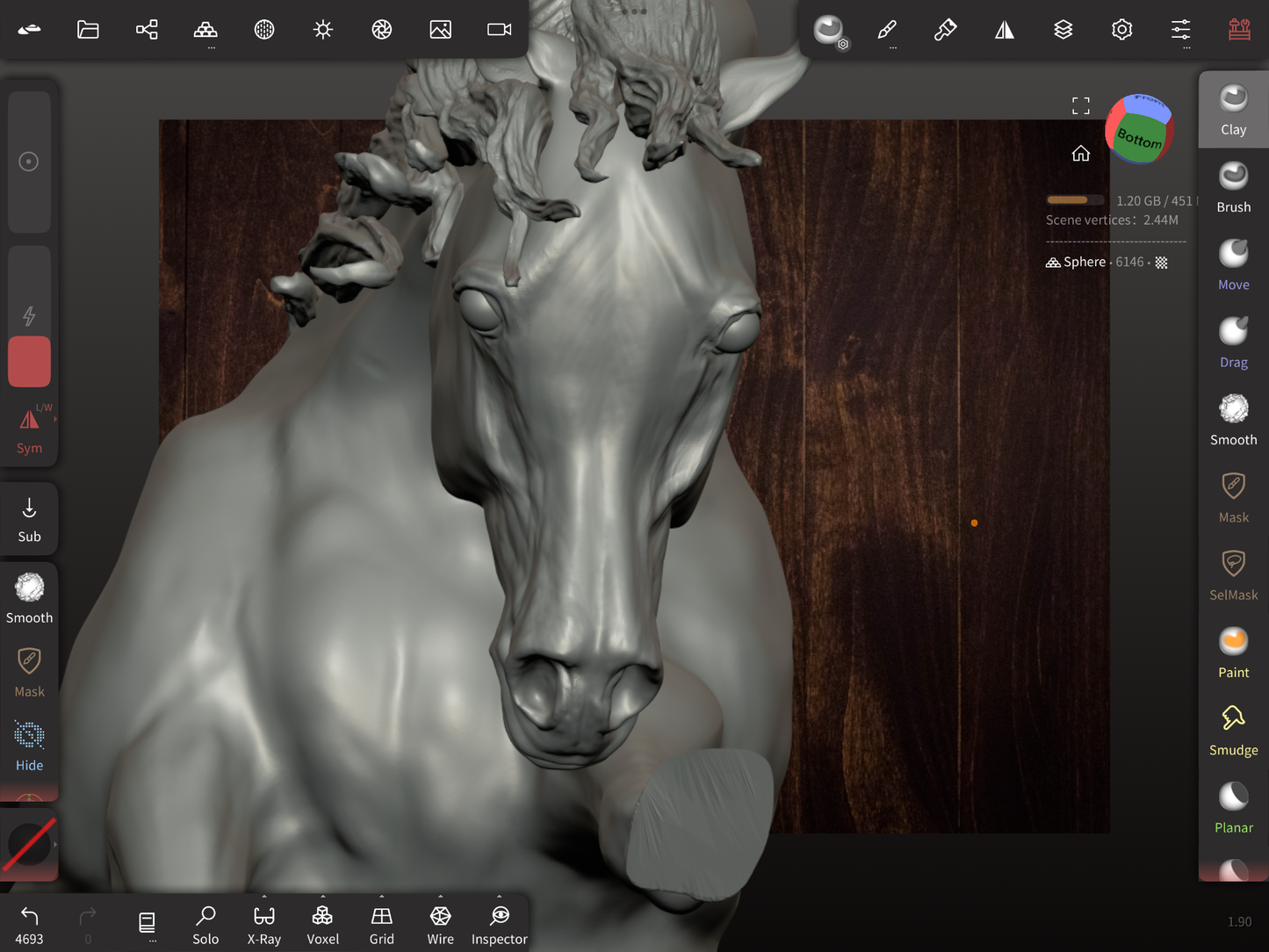1269x952 pixels.
Task: Open the Inspector from the bottom bar
Action: click(x=499, y=922)
